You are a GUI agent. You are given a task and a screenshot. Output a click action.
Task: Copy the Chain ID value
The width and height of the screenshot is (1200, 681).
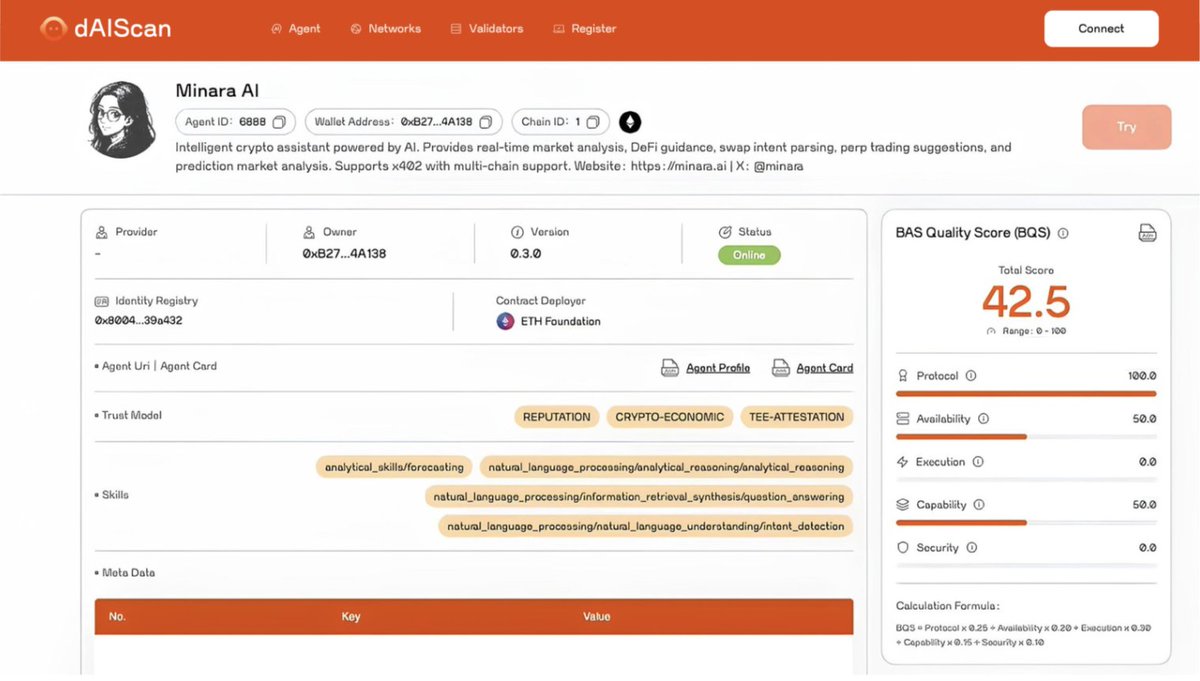coord(592,122)
